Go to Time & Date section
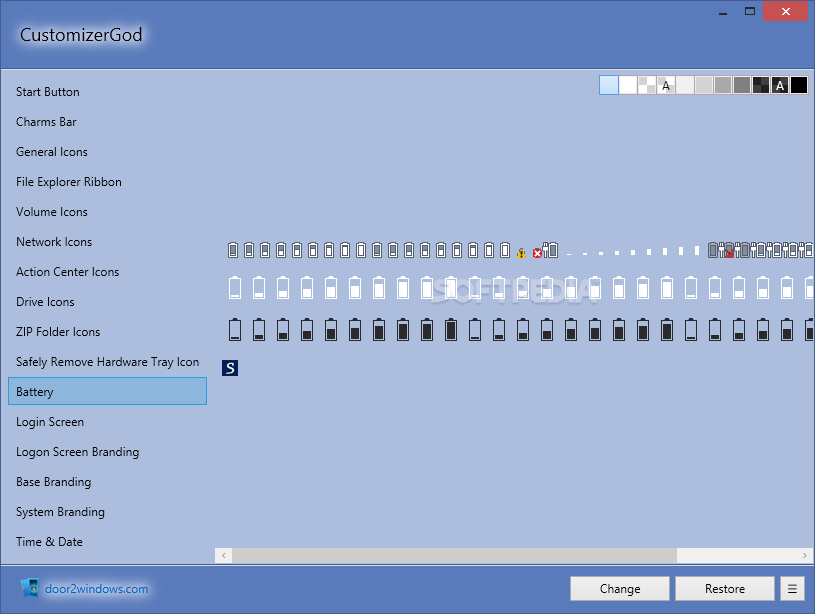 pos(49,542)
